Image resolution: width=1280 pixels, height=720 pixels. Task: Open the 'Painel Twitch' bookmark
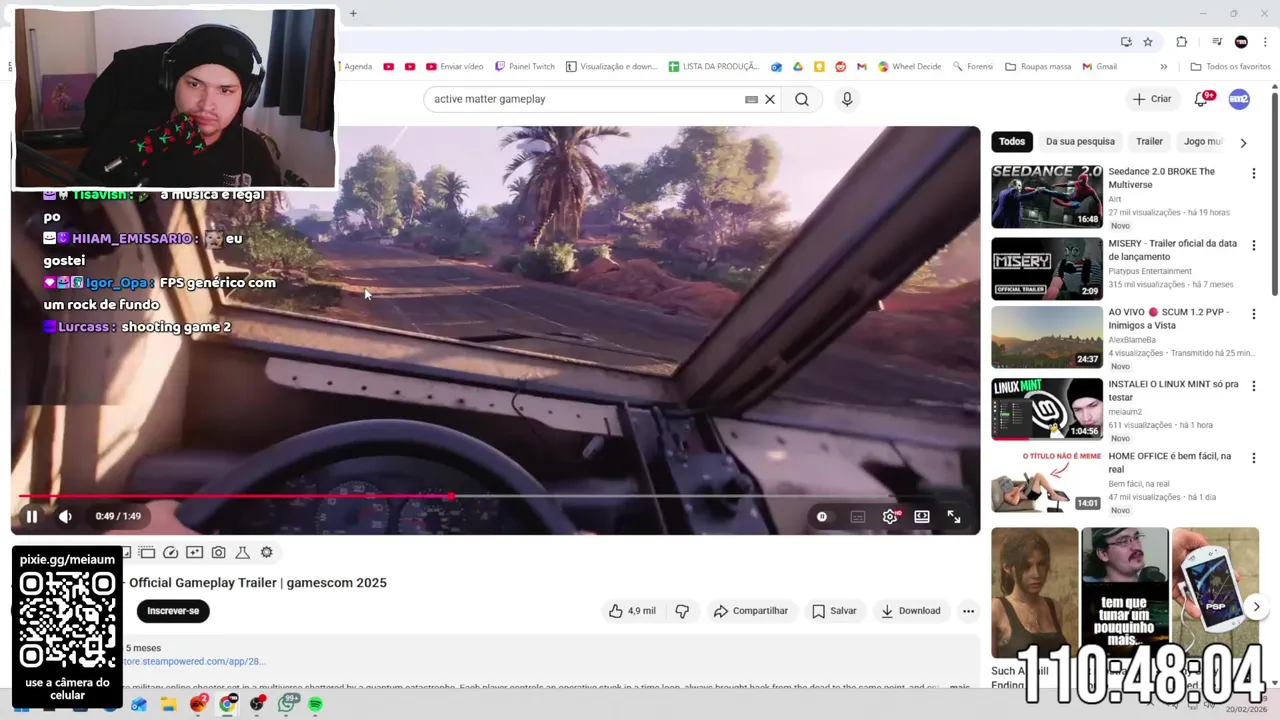(525, 67)
